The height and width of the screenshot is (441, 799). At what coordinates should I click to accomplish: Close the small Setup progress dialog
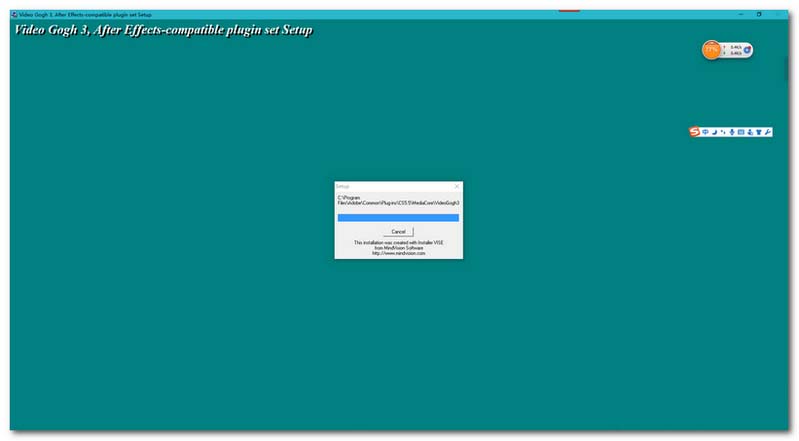point(457,186)
